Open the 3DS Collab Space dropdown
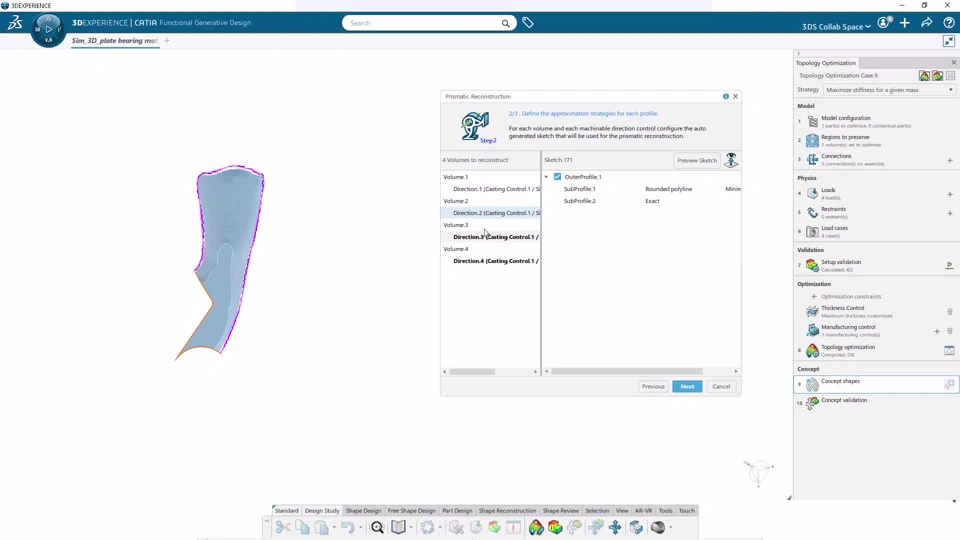The image size is (960, 540). click(x=836, y=26)
